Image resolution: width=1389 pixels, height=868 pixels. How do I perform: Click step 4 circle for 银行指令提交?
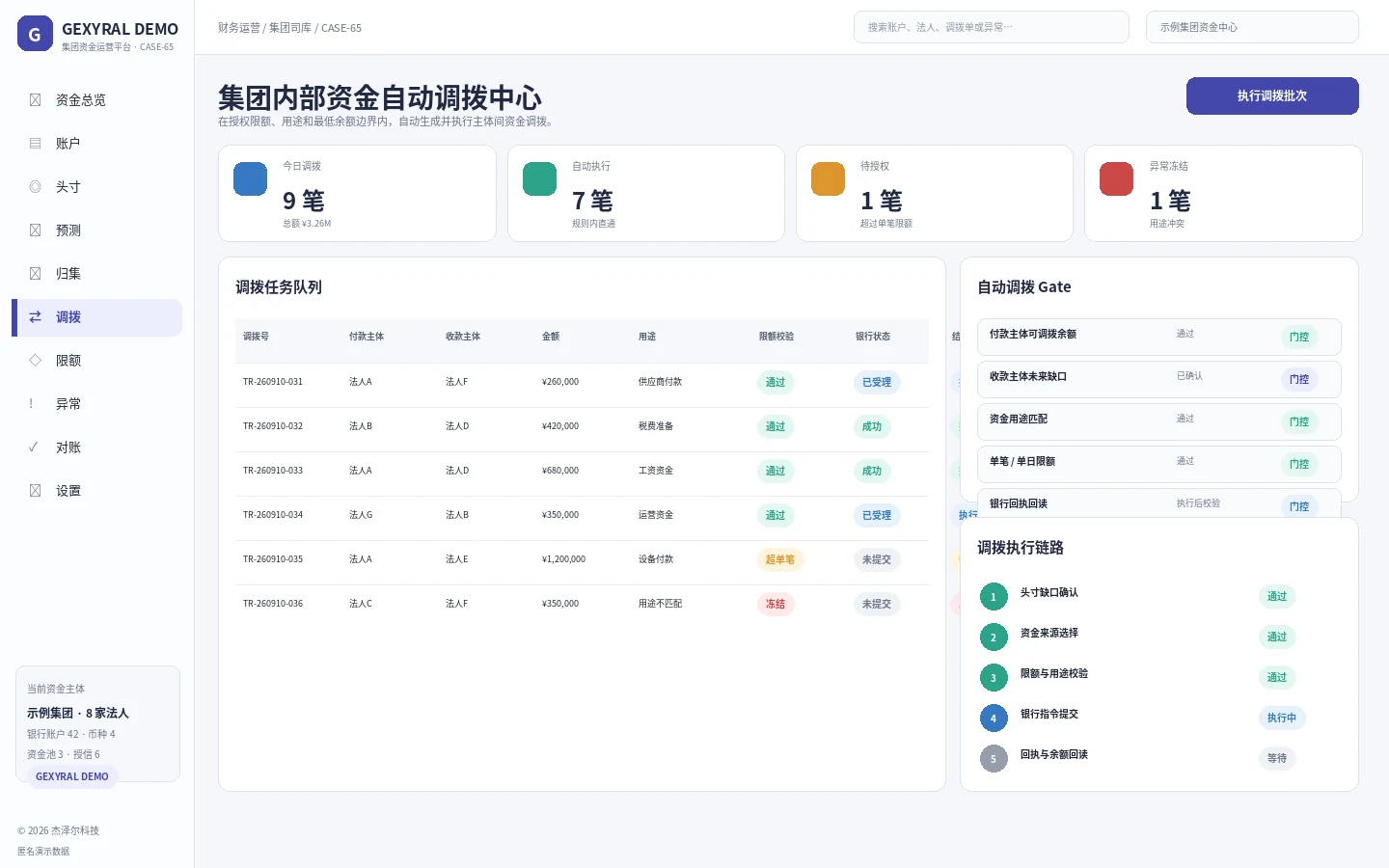(994, 719)
